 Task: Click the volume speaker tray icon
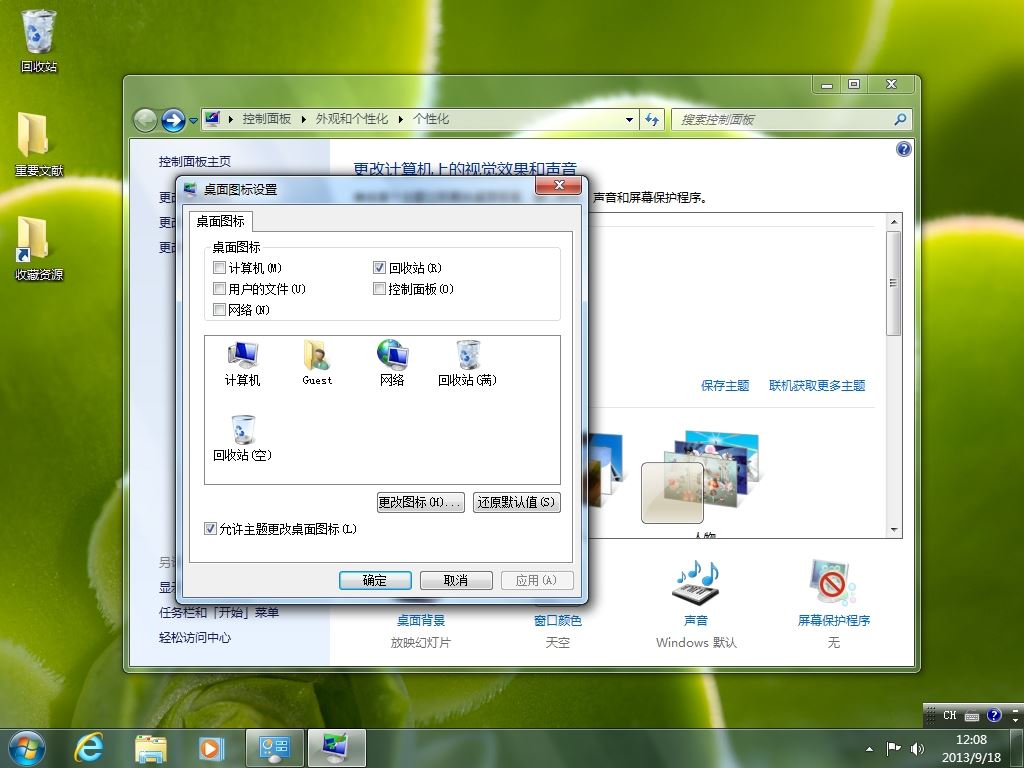click(x=917, y=748)
